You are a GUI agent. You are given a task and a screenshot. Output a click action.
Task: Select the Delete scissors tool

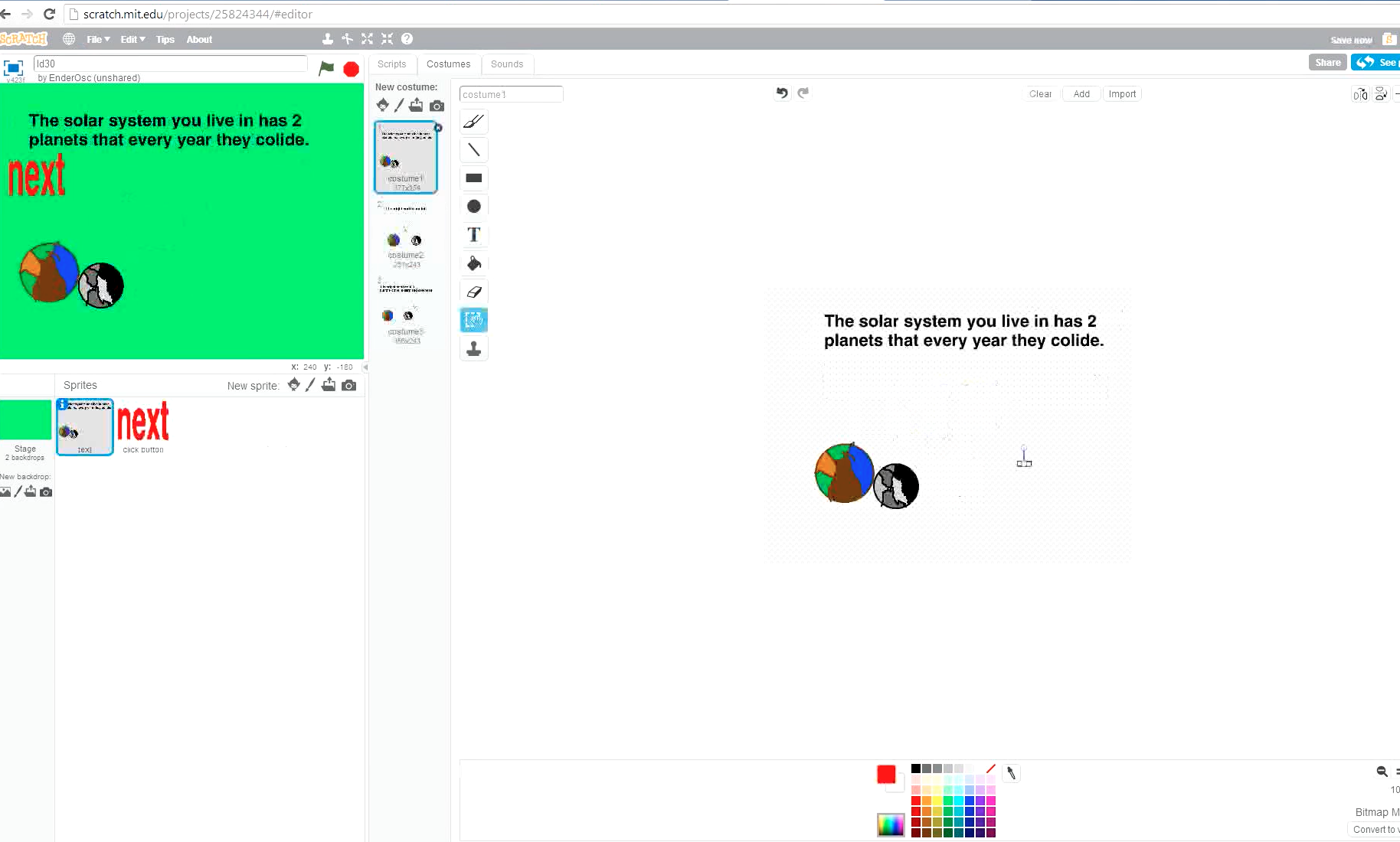[348, 39]
